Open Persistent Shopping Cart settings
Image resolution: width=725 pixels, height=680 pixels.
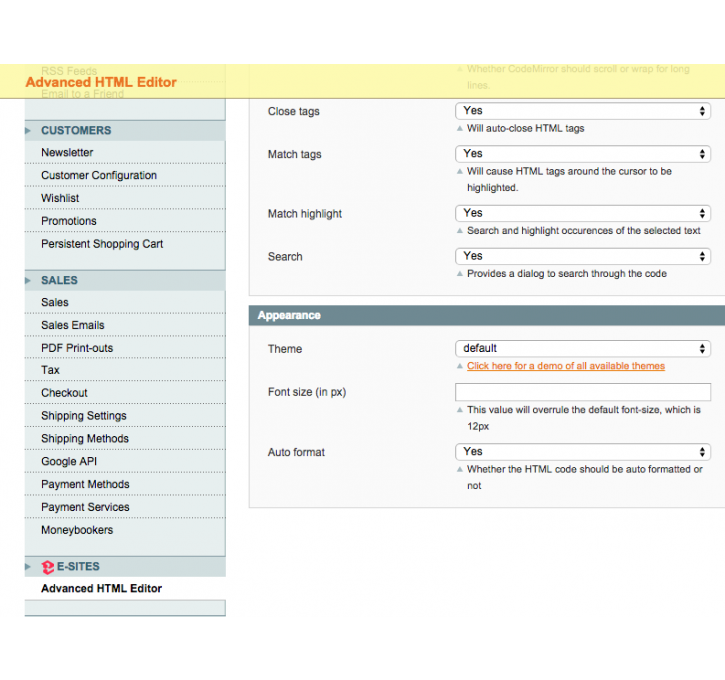click(x=102, y=244)
